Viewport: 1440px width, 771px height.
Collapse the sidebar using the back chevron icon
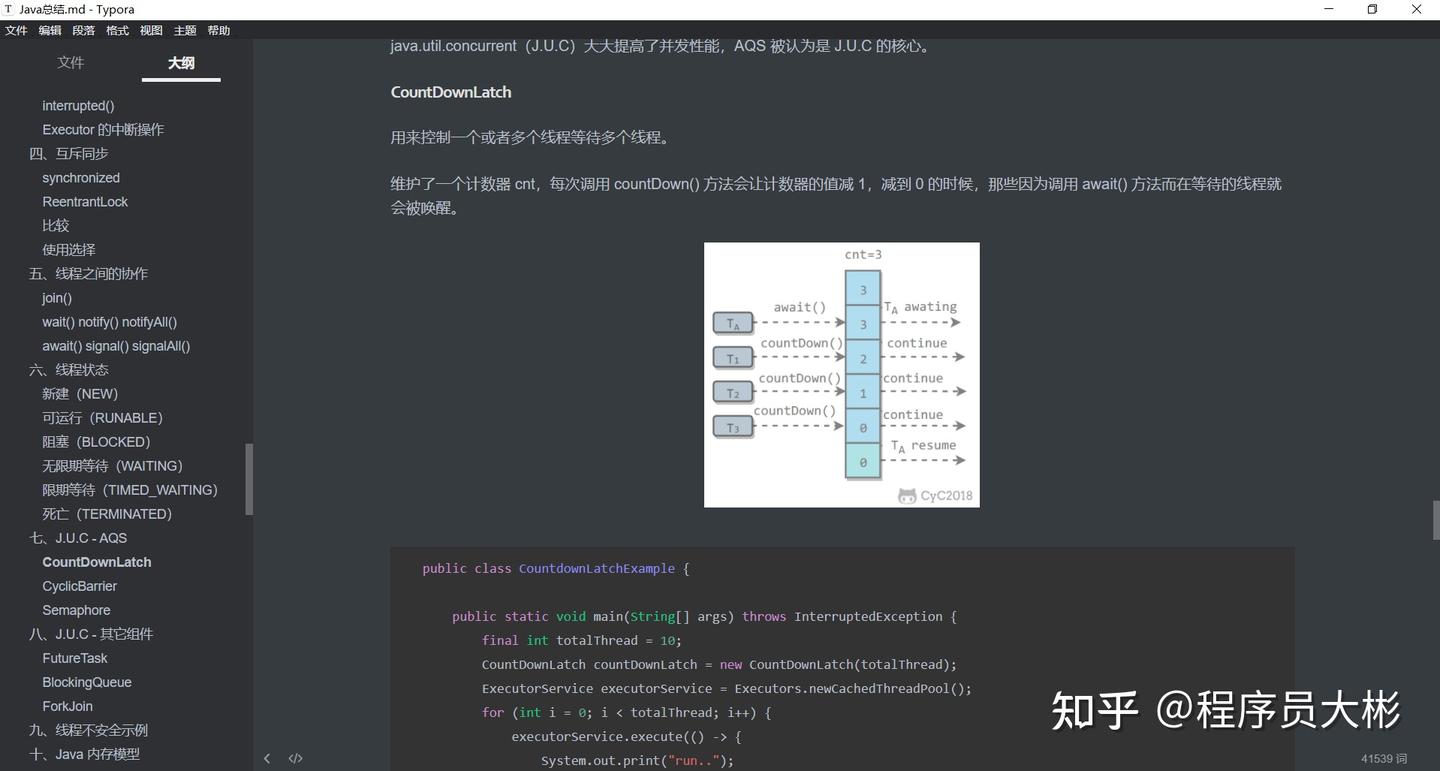coord(267,758)
